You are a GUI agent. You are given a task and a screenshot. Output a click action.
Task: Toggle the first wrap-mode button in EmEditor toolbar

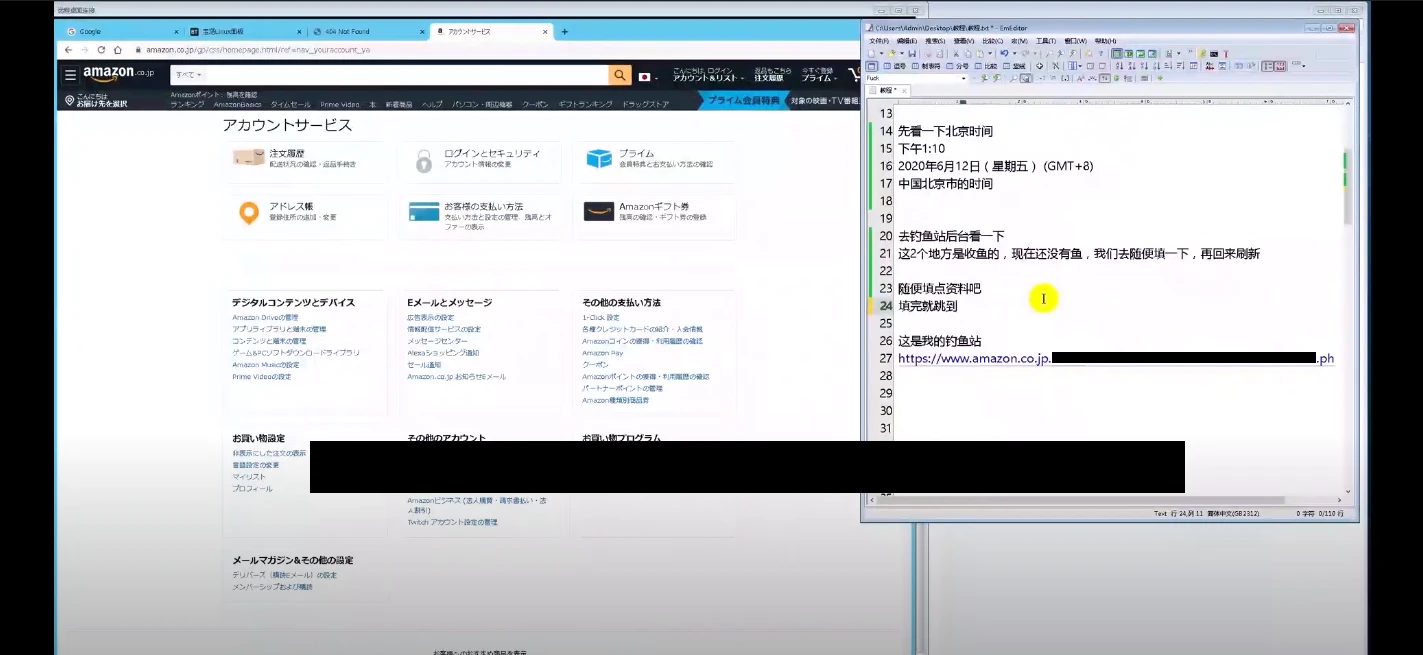tap(1118, 53)
